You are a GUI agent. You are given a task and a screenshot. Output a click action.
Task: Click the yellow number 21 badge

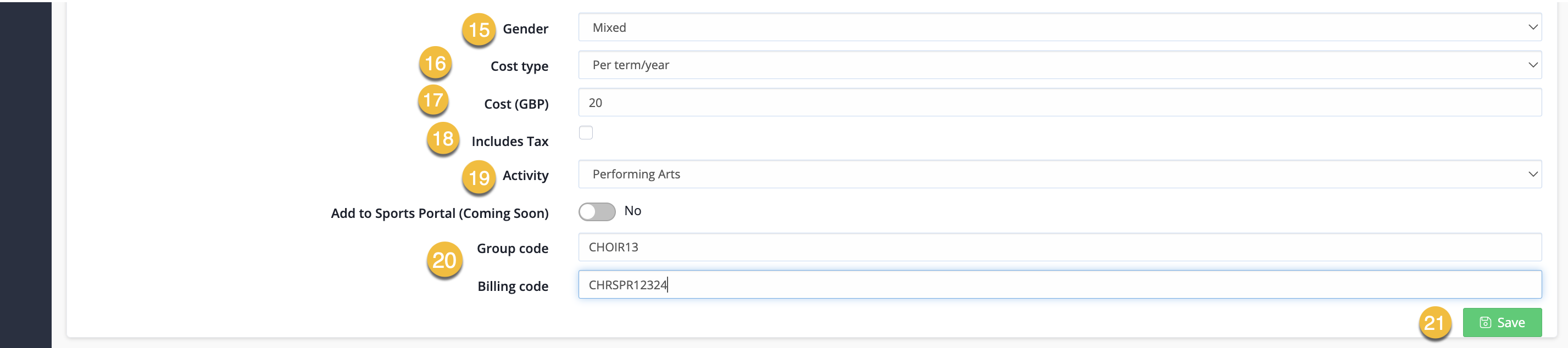click(1434, 322)
